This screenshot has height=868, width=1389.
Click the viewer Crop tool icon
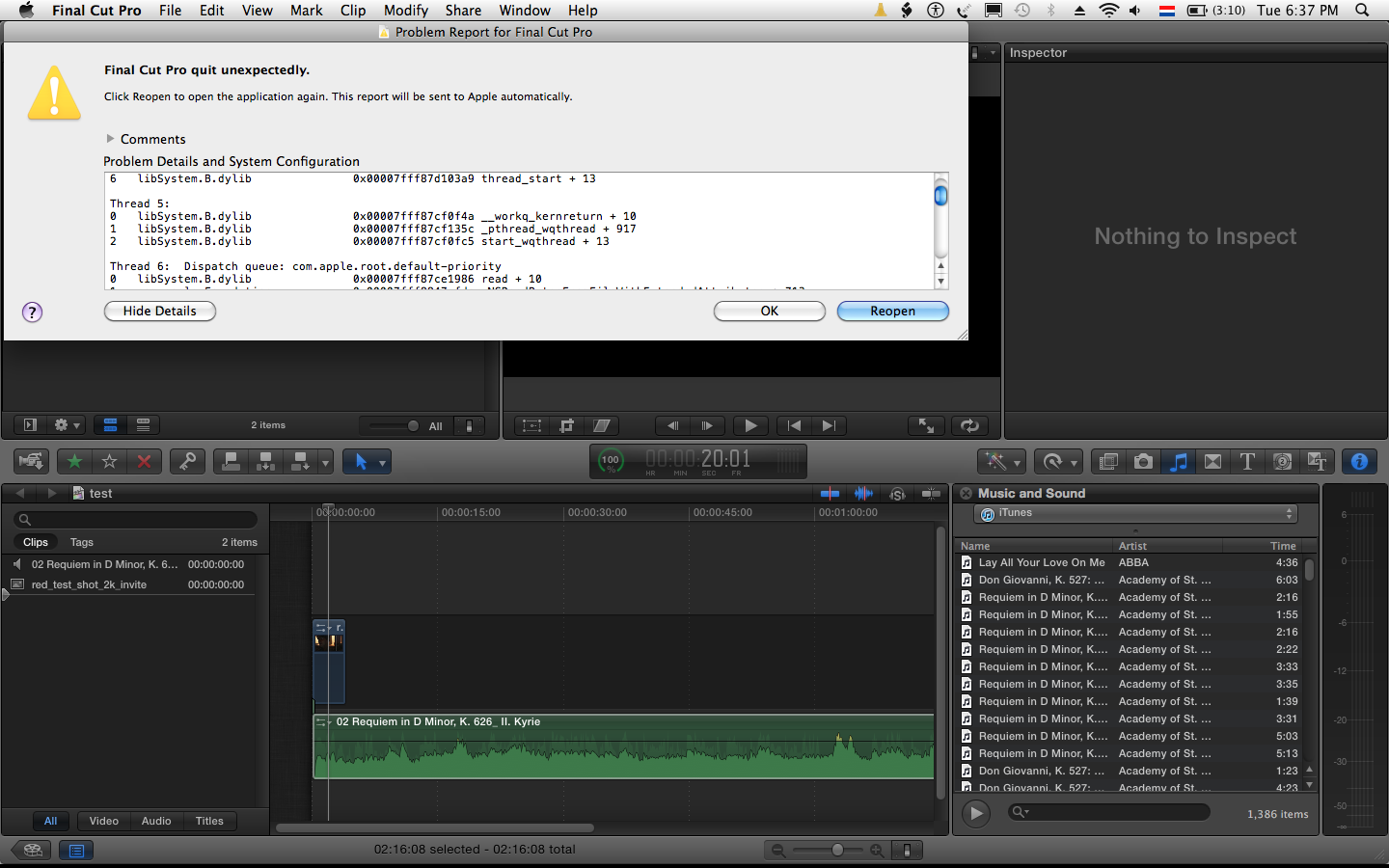pos(566,425)
